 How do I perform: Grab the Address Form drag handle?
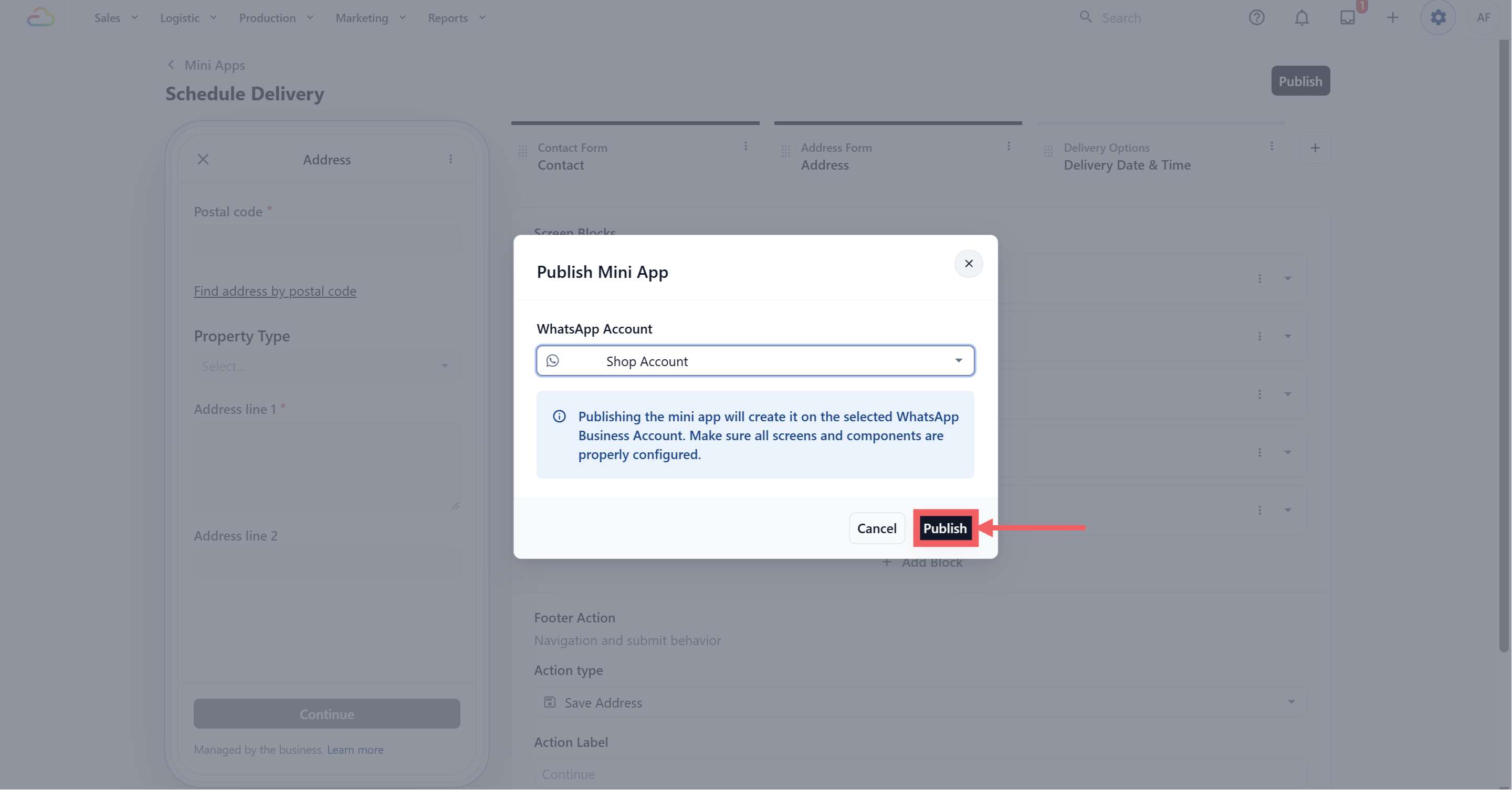(x=786, y=151)
